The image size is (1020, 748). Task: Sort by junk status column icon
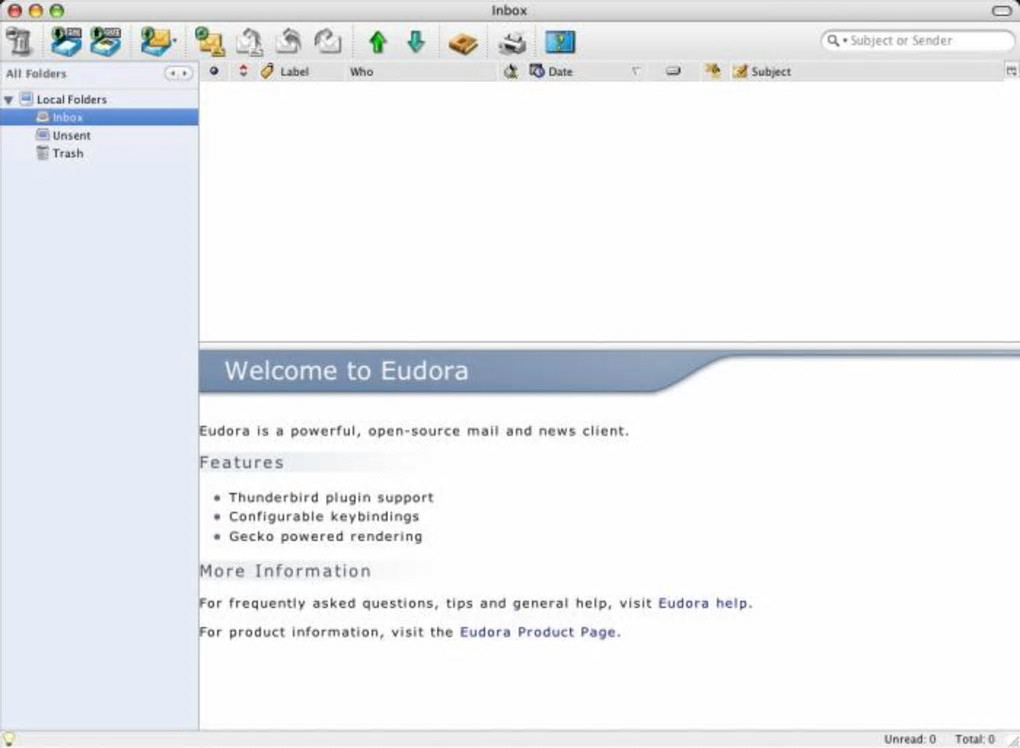[x=713, y=71]
